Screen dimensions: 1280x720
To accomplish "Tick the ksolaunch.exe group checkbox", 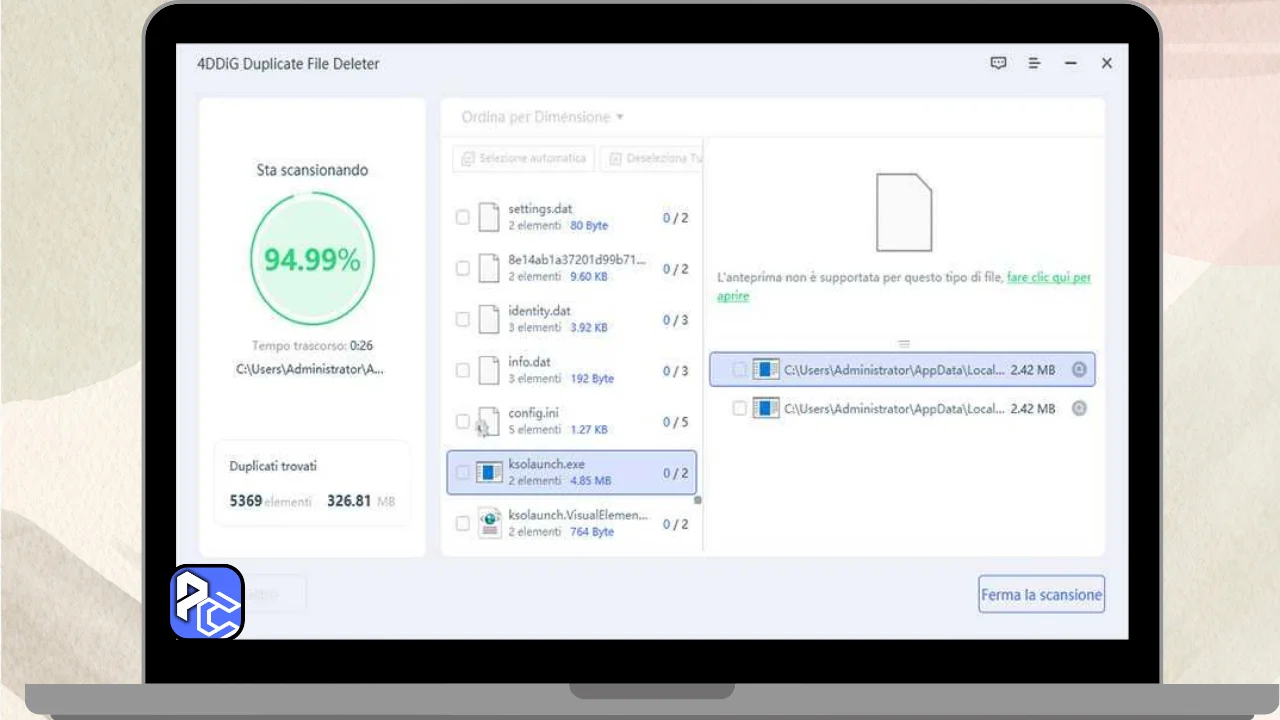I will point(462,472).
